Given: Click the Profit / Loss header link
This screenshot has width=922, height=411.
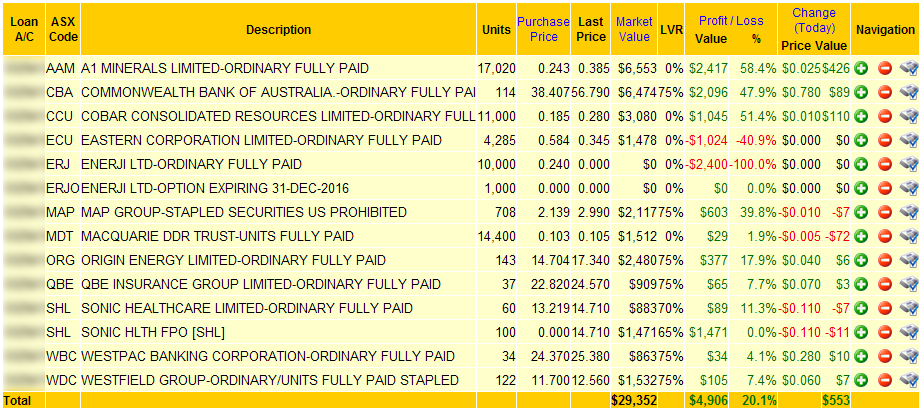Looking at the screenshot, I should click(731, 21).
